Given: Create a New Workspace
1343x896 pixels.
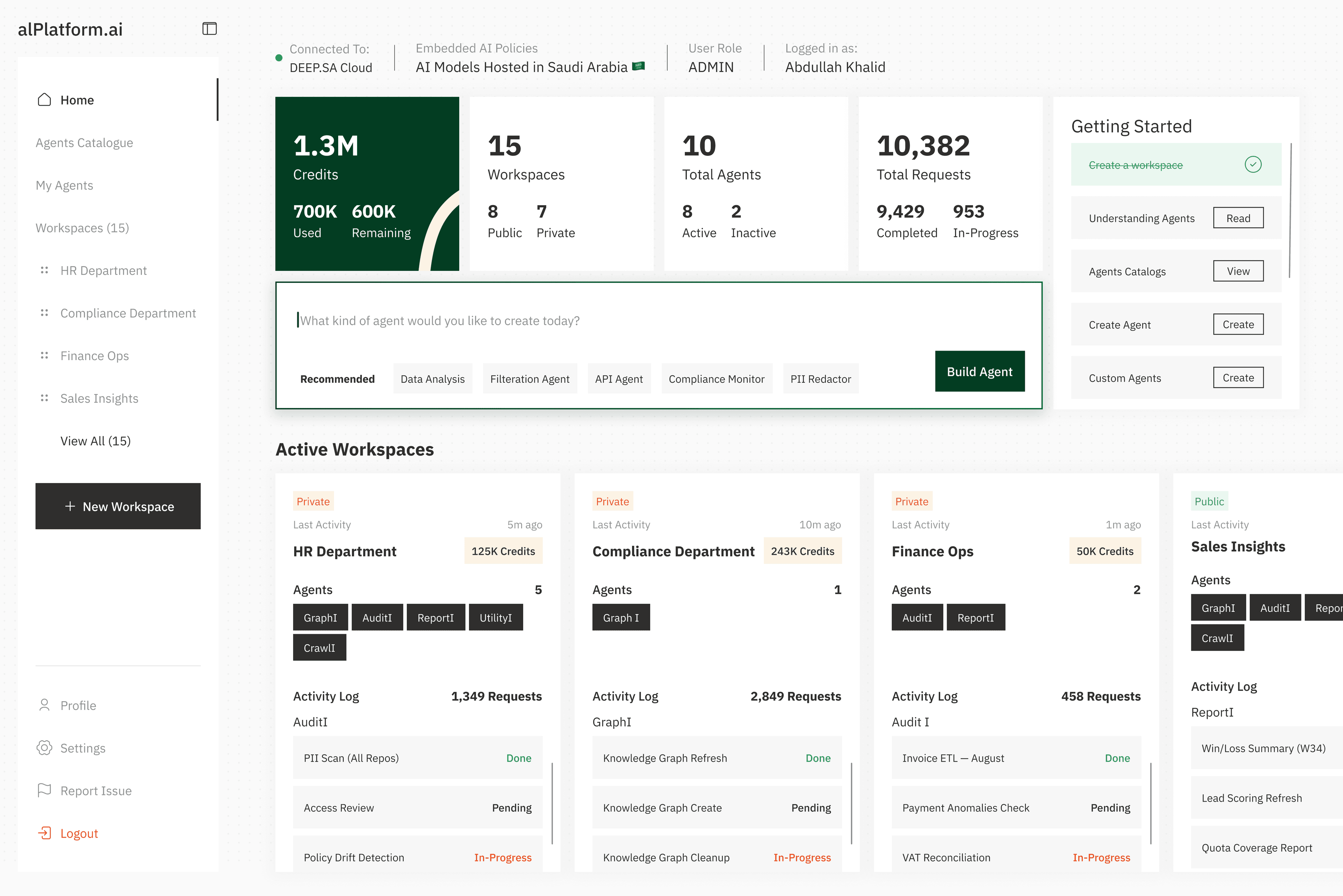Looking at the screenshot, I should 118,506.
